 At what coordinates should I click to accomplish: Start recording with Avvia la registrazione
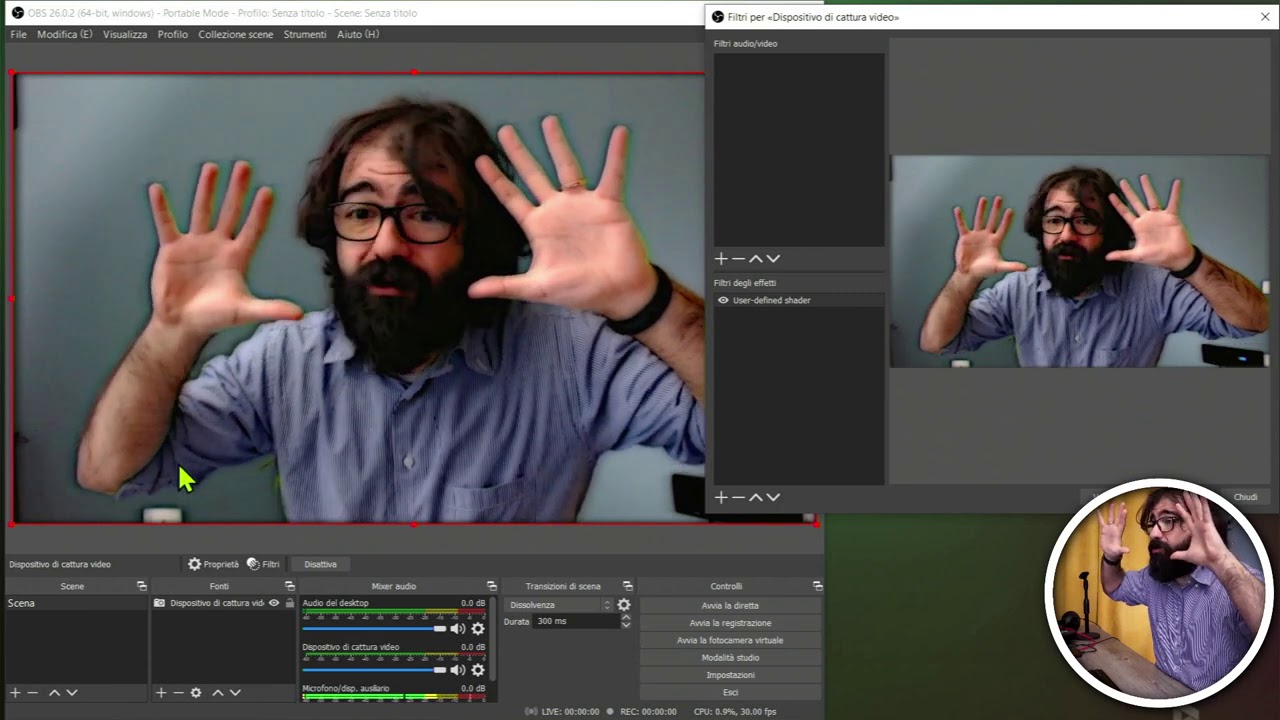click(730, 623)
